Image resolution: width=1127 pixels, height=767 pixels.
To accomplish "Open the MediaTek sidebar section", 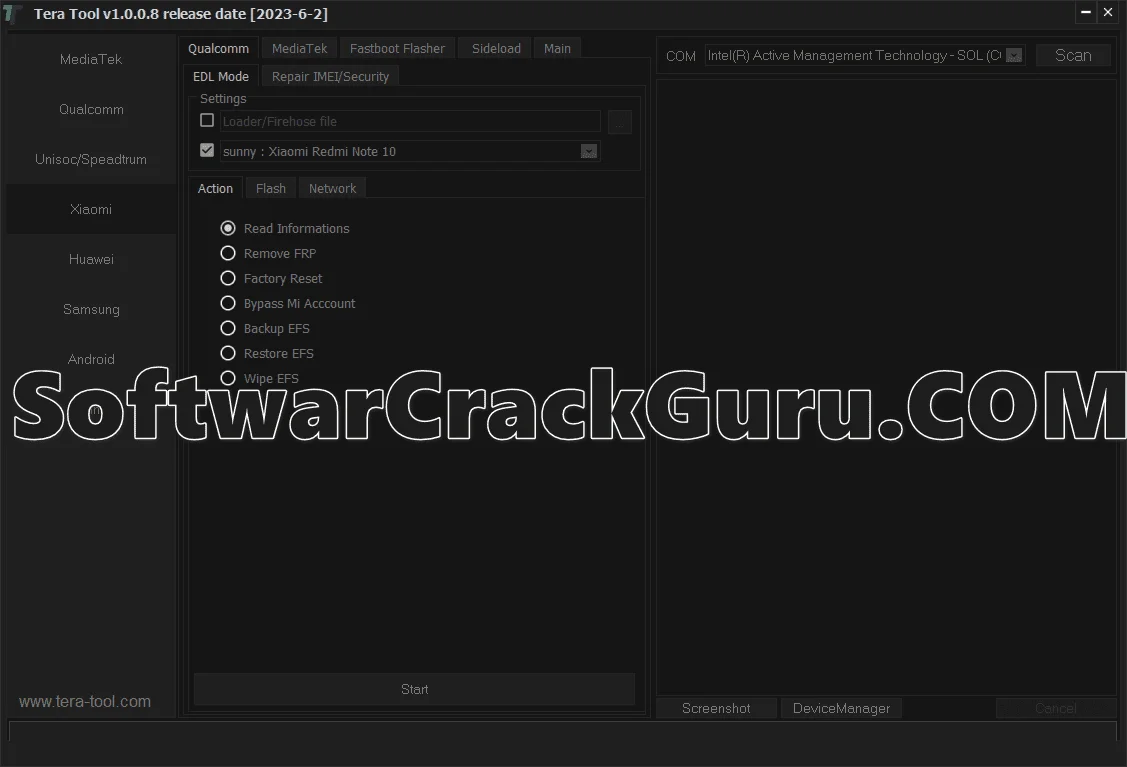I will click(91, 60).
